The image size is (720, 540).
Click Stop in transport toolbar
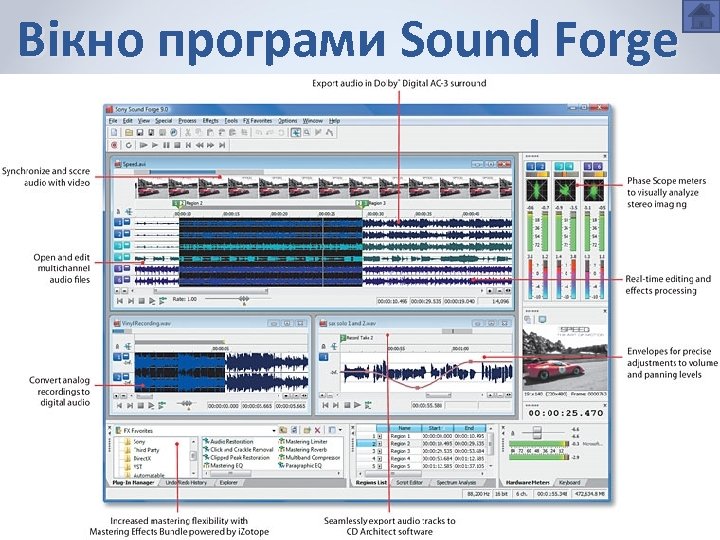pos(177,145)
